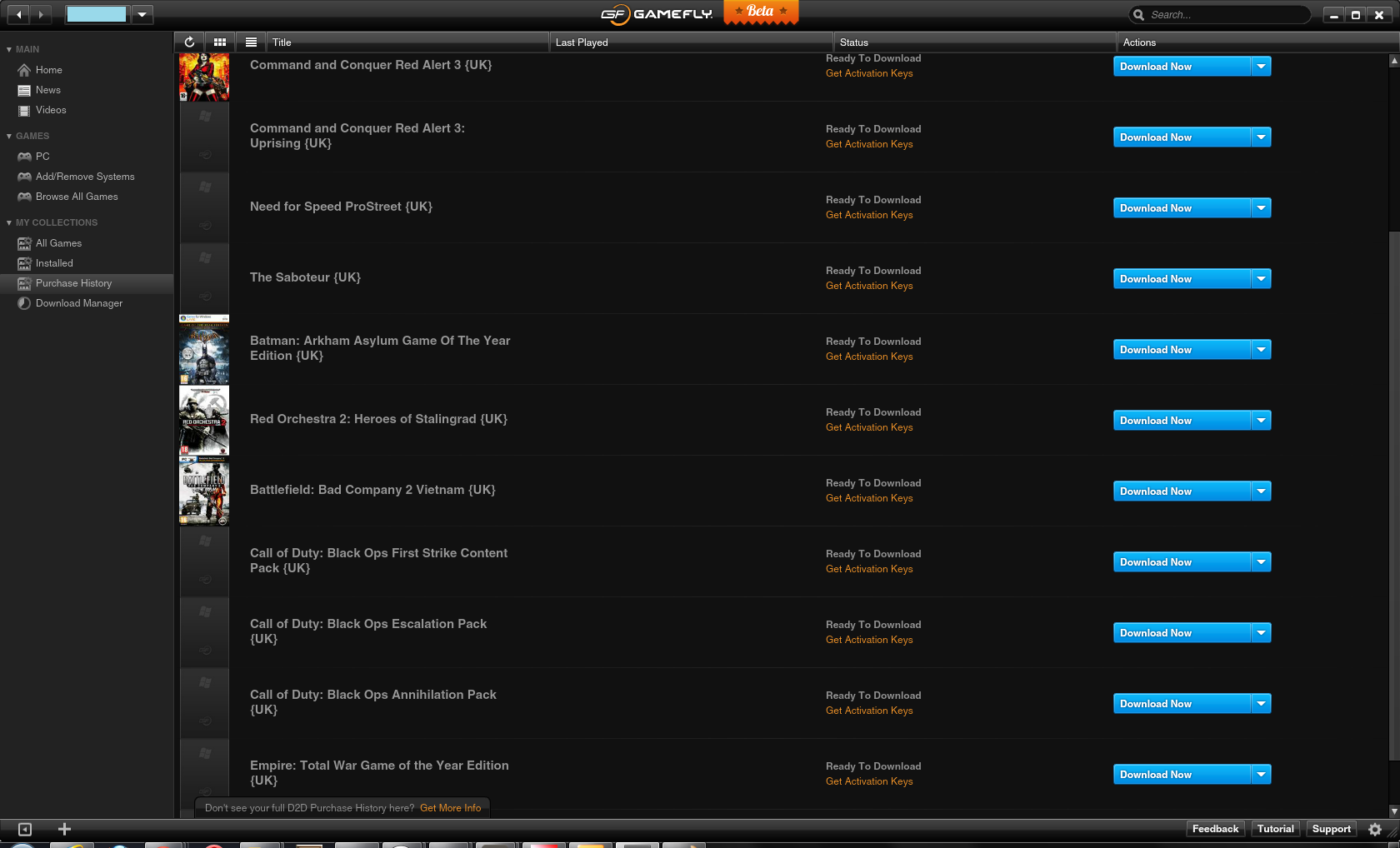Open download options arrow for Bad Company 2 Vietnam

(x=1261, y=491)
